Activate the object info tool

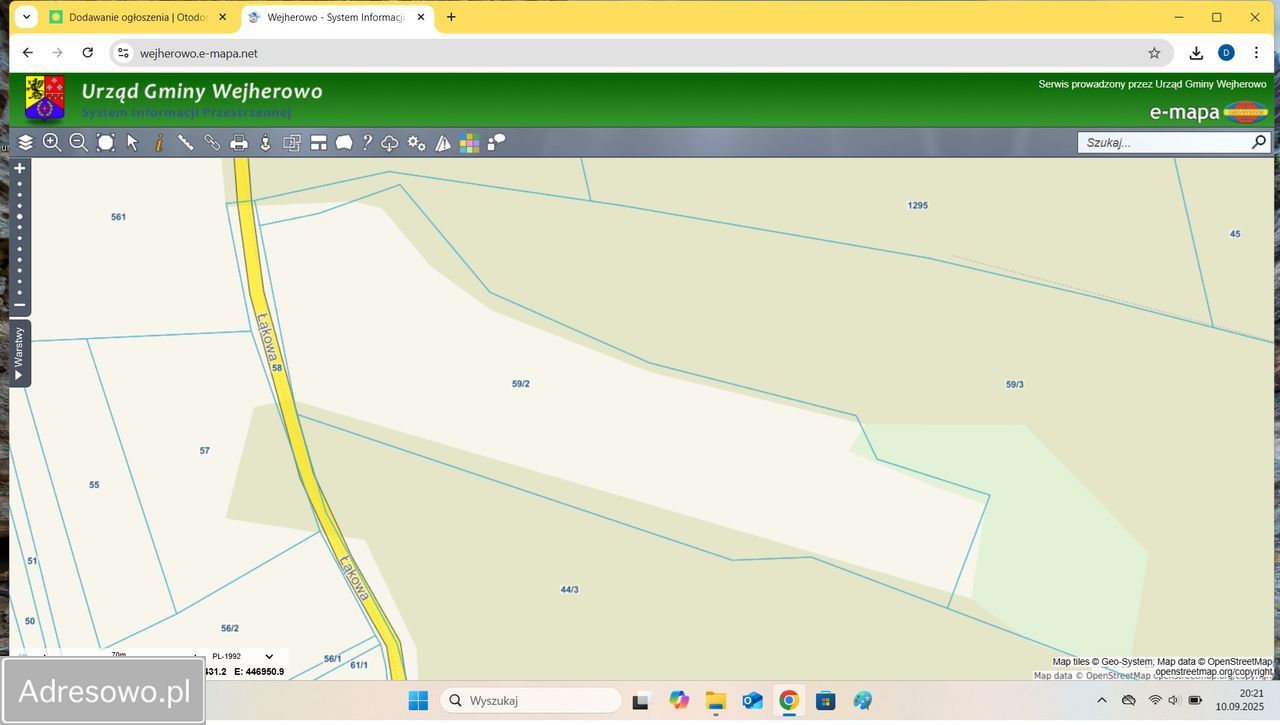click(x=159, y=143)
